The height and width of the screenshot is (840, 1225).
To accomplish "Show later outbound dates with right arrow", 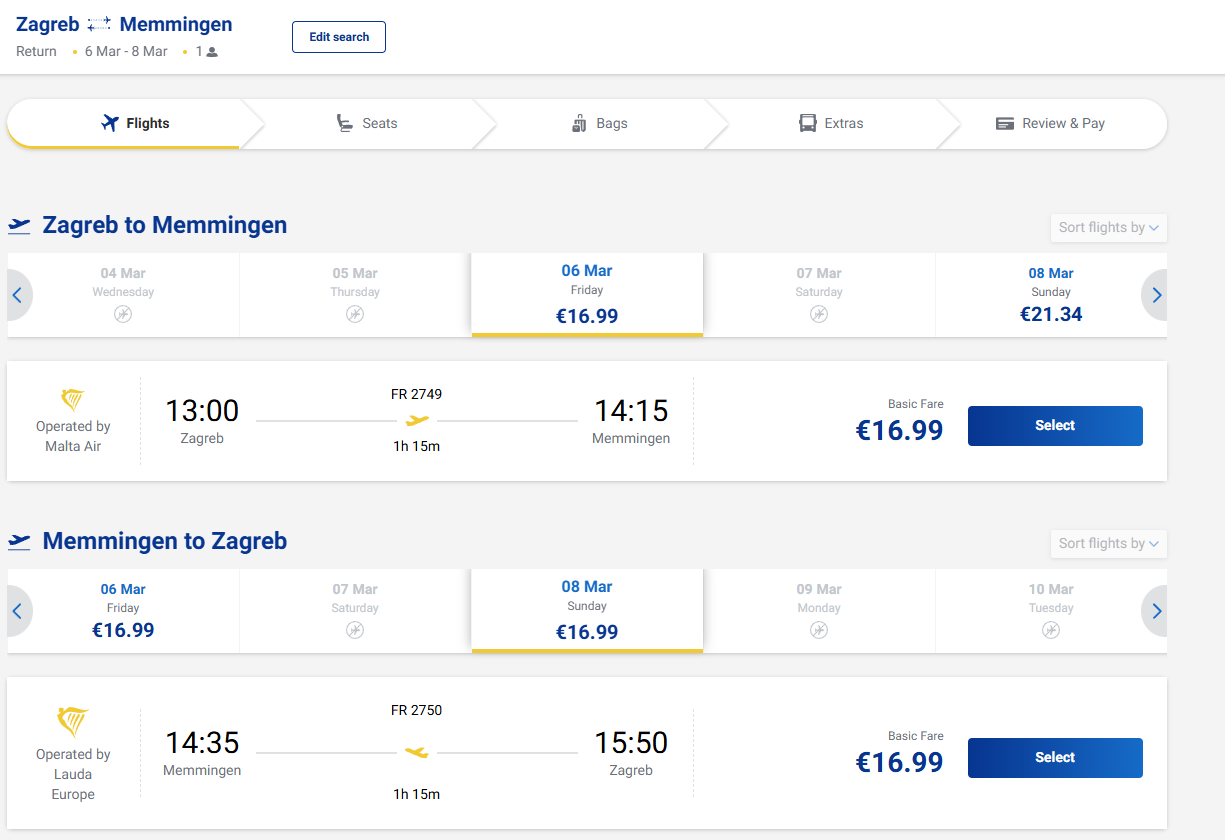I will coord(1156,295).
